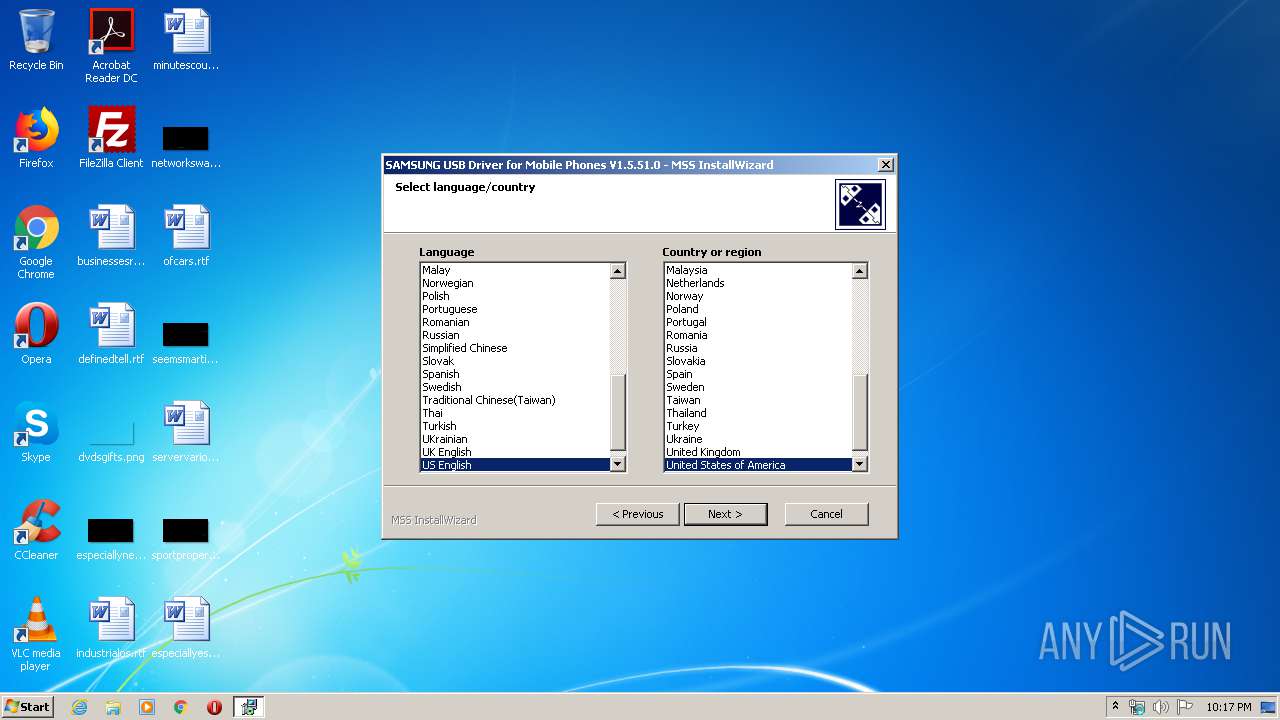Select the Opera desktop shortcut
The width and height of the screenshot is (1280, 720).
[x=36, y=334]
